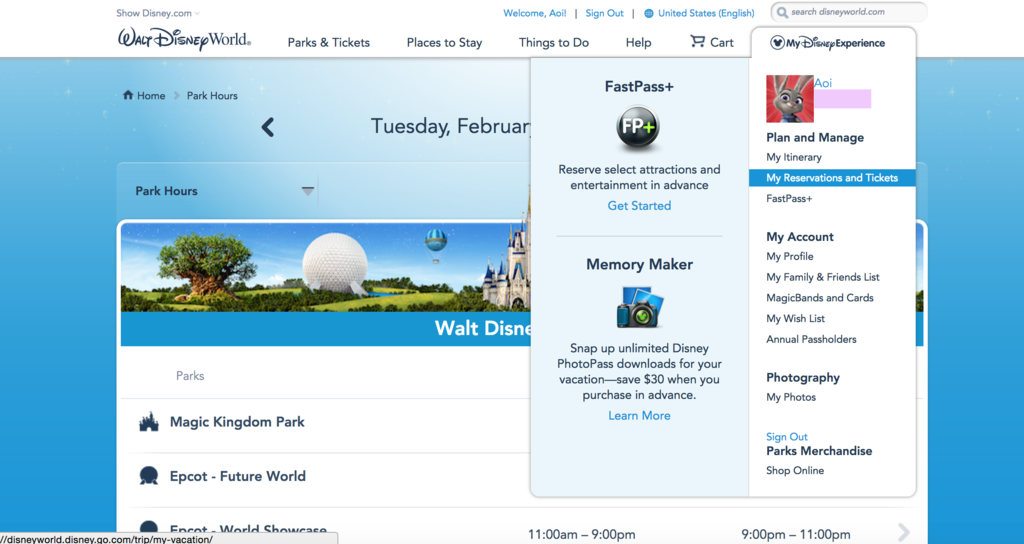1024x544 pixels.
Task: Open the shopping Cart icon
Action: coord(697,42)
